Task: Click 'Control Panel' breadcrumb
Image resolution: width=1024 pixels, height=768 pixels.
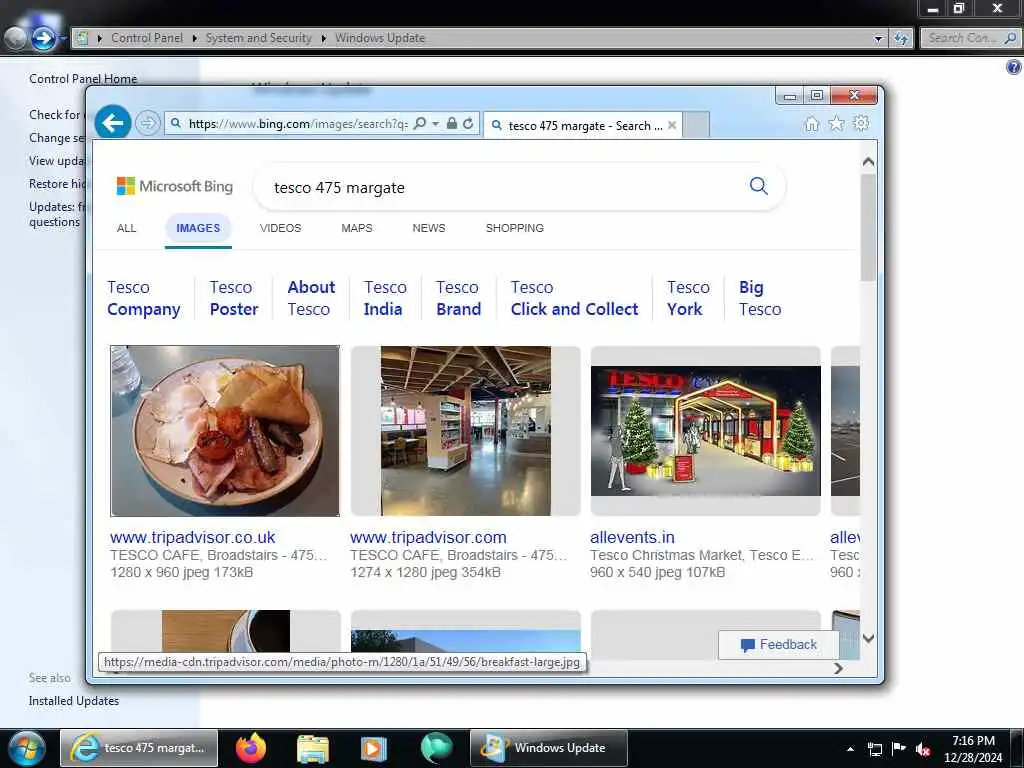Action: pyautogui.click(x=147, y=38)
